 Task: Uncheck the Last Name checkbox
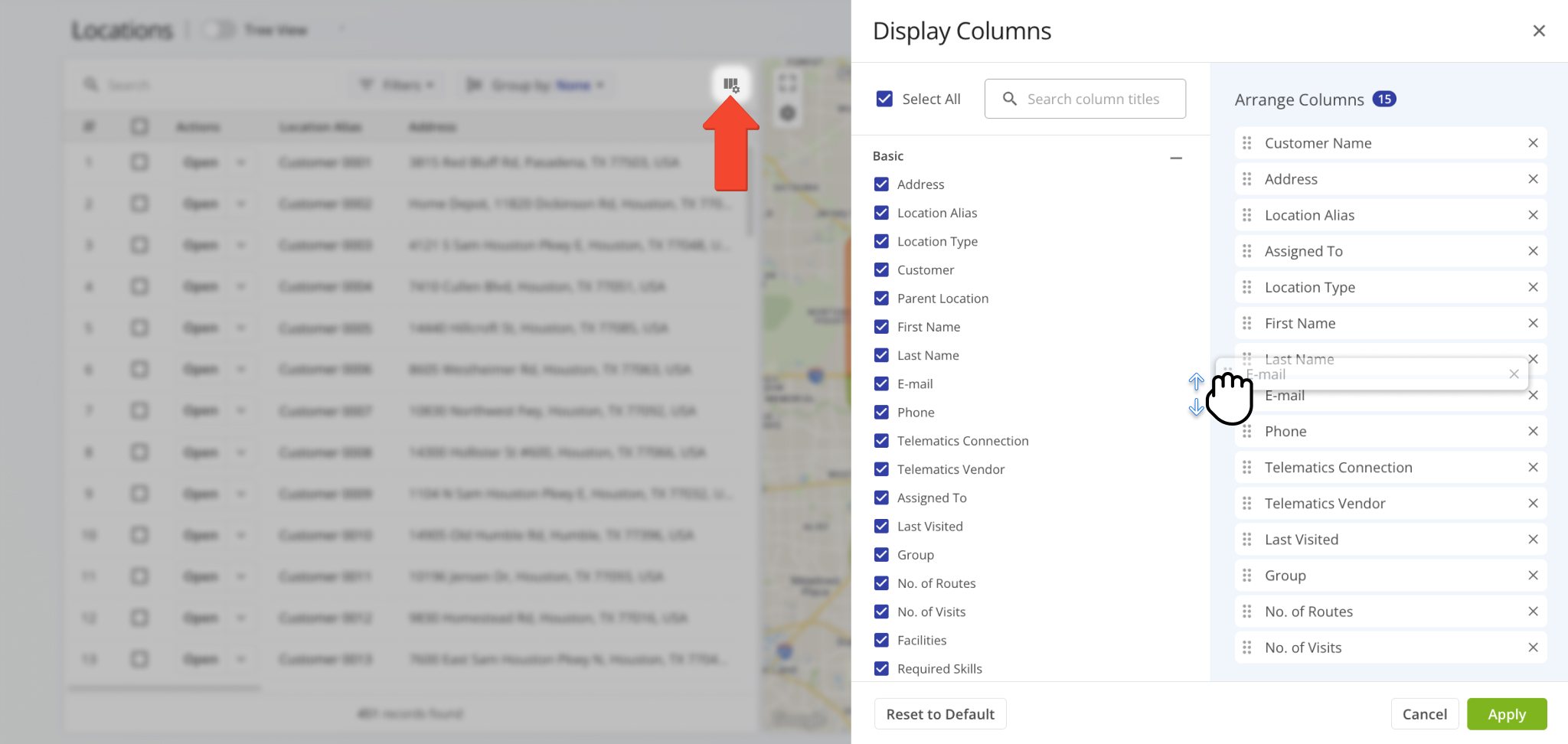point(881,355)
